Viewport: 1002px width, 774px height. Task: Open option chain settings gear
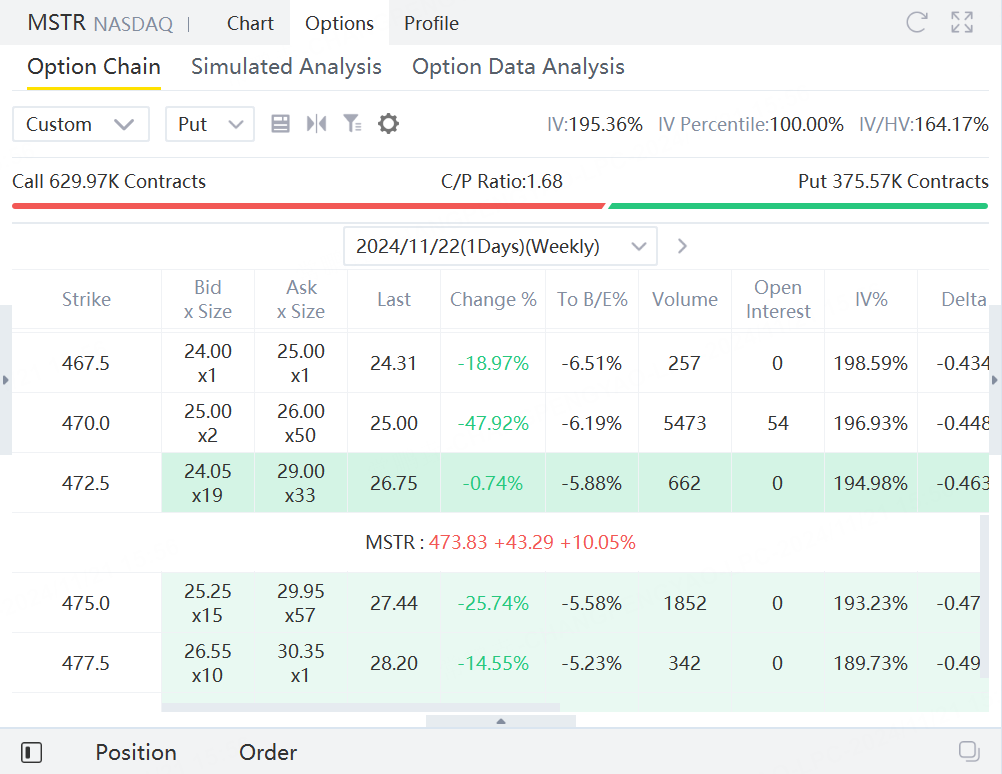click(x=388, y=124)
